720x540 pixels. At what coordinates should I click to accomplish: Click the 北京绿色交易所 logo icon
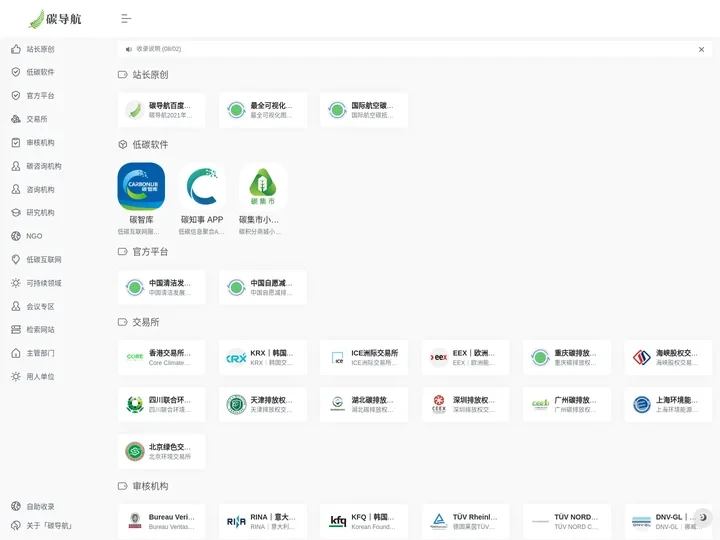135,451
